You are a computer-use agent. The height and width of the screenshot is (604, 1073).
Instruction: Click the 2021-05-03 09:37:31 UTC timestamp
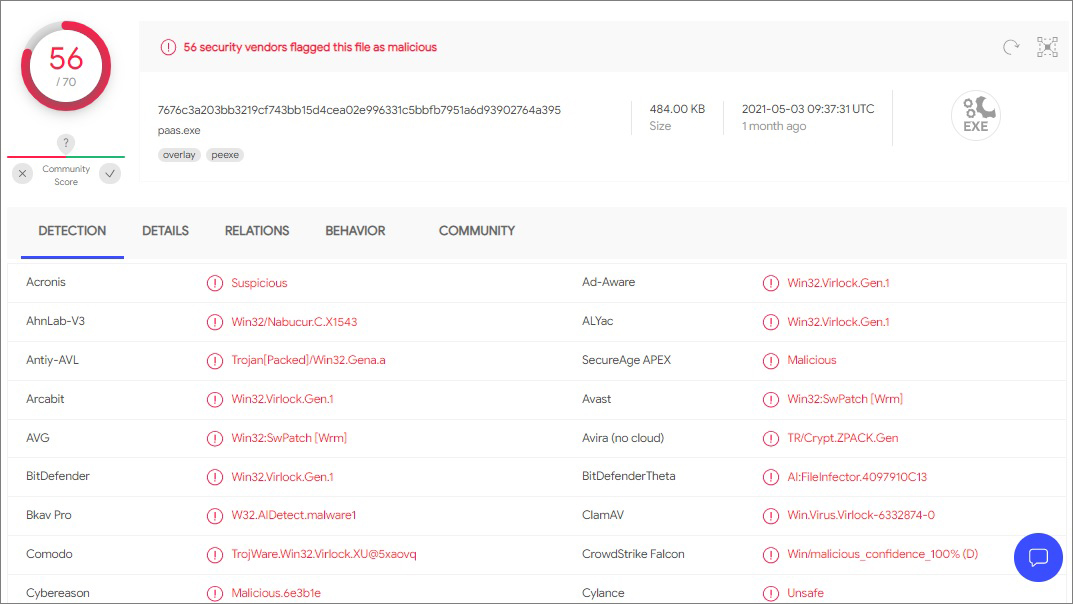point(808,109)
